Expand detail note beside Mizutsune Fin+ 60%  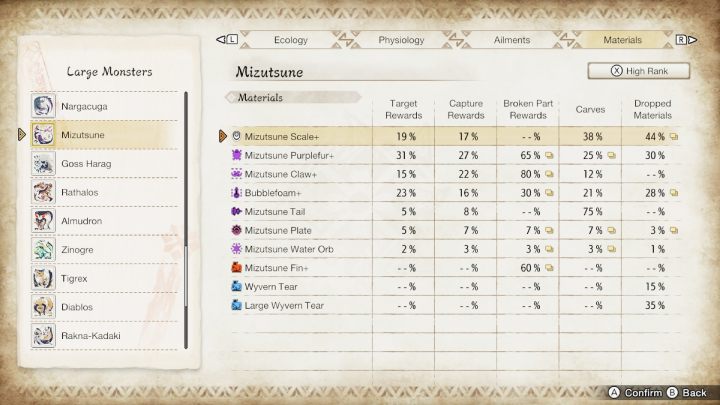[x=549, y=267]
